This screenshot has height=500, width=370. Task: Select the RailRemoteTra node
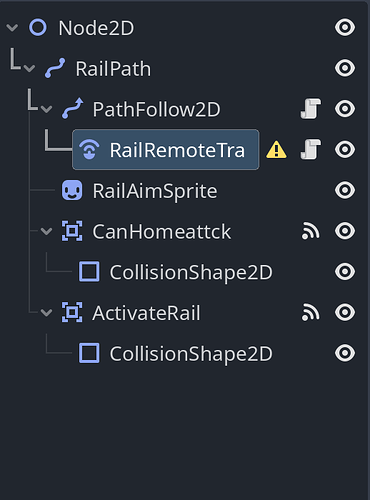click(166, 150)
